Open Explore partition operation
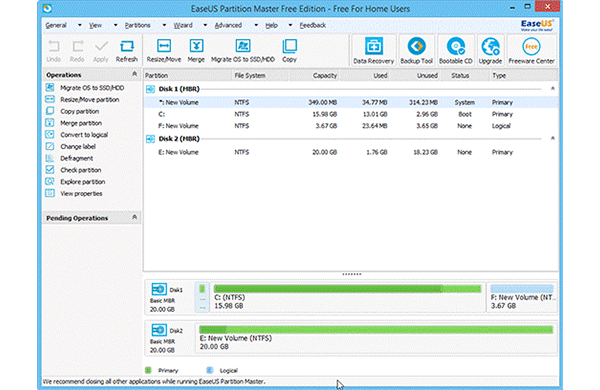 [75, 182]
